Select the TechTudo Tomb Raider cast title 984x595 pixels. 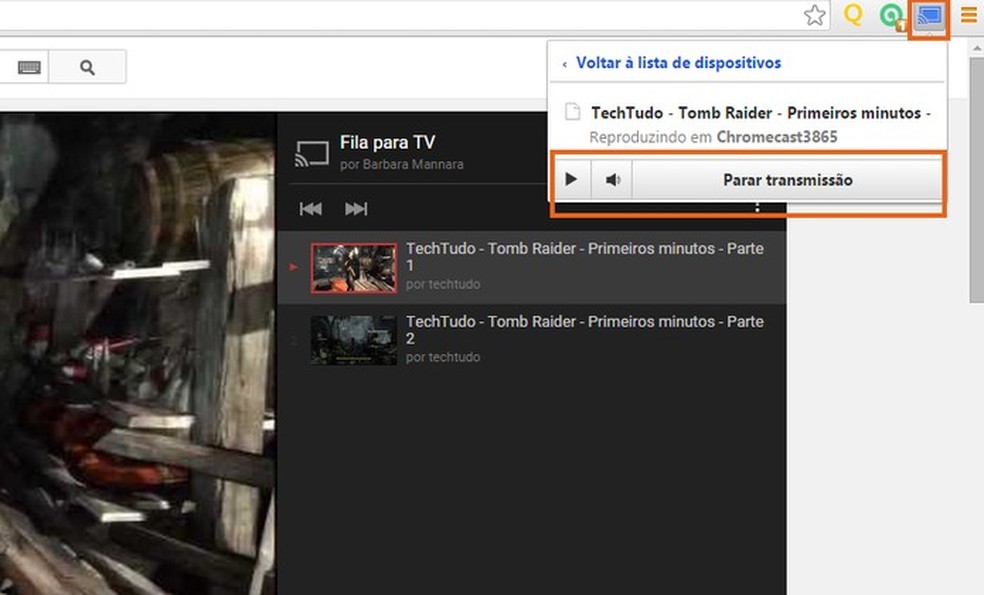[760, 113]
